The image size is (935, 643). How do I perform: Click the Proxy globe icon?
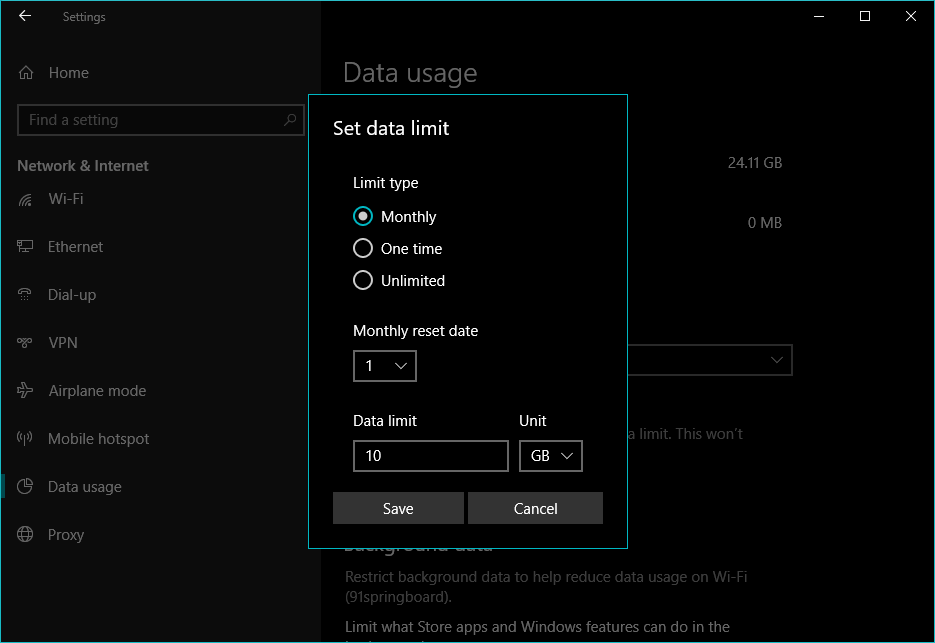(26, 535)
